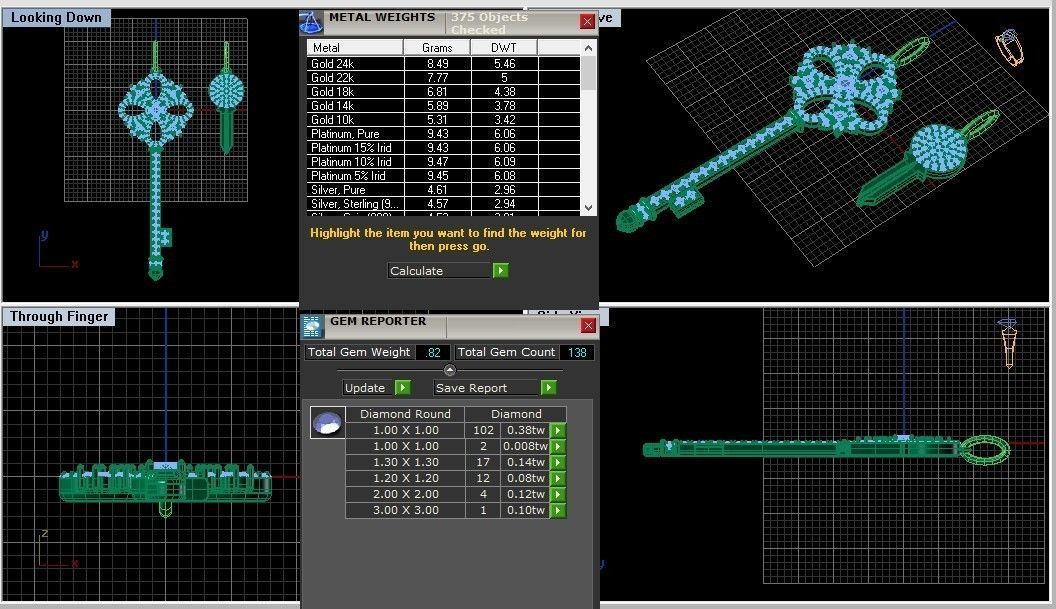Click green arrow on the 0.08tw row
The height and width of the screenshot is (609, 1056).
[x=558, y=478]
